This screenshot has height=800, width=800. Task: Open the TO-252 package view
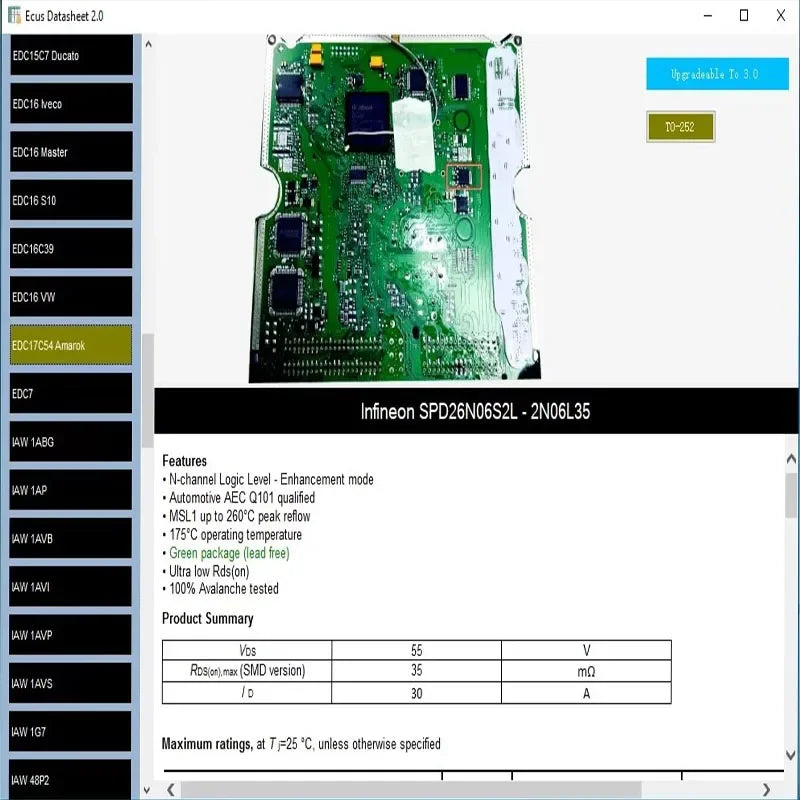[680, 128]
